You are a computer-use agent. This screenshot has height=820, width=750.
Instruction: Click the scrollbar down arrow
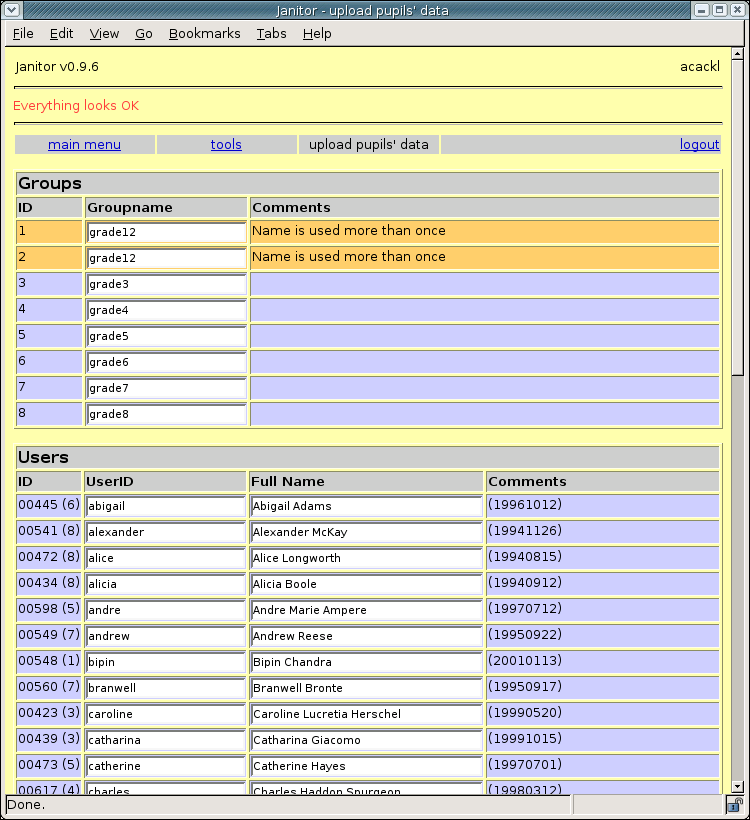click(737, 787)
